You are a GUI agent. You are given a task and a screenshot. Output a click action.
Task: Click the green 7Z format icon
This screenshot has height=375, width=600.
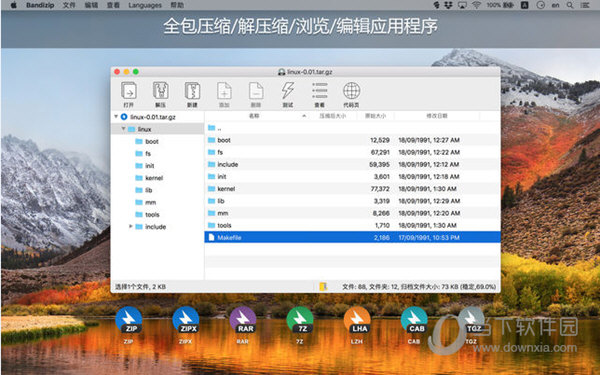tap(300, 320)
